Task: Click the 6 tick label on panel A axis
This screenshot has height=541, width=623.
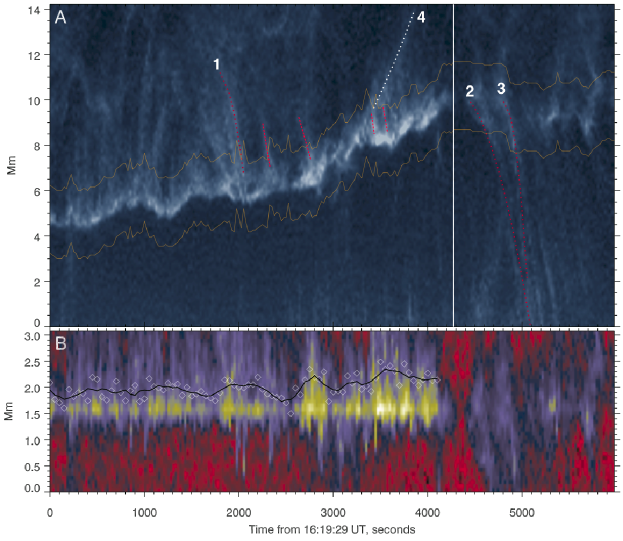Action: [x=37, y=191]
